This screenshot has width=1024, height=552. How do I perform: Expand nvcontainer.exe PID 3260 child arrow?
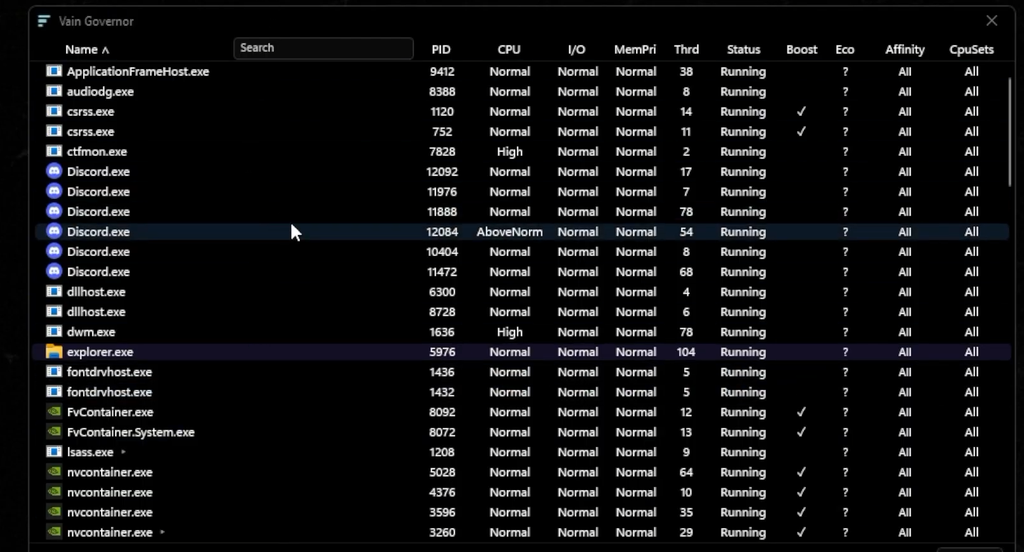click(x=162, y=532)
